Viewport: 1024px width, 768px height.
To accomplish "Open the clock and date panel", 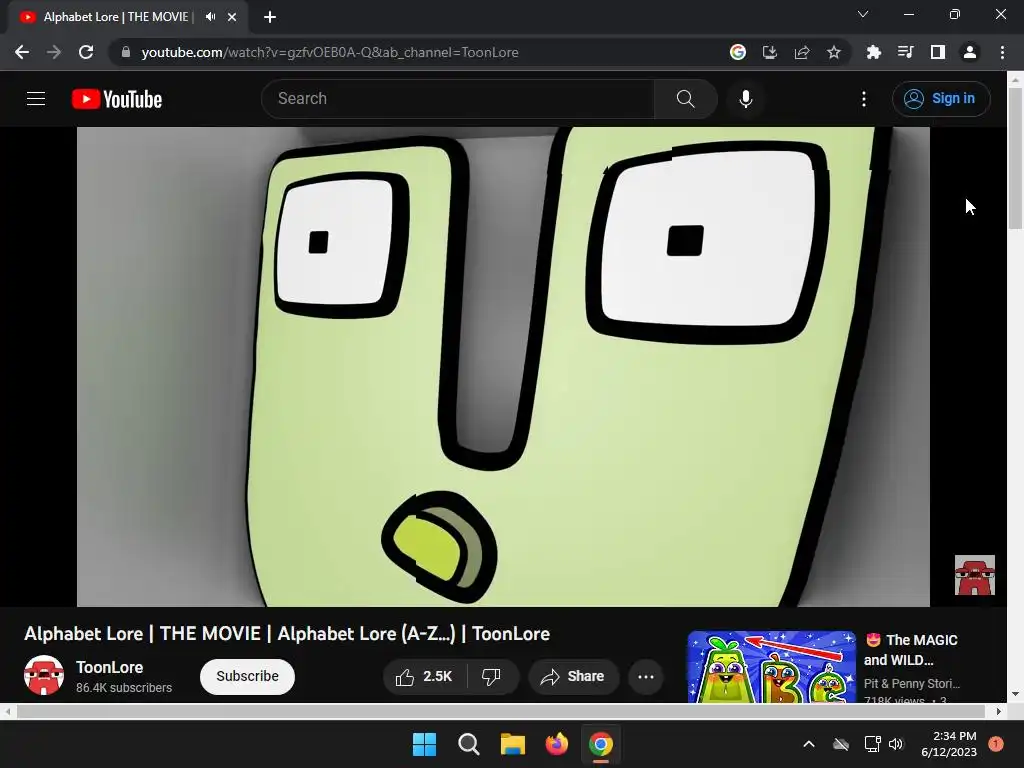I will pyautogui.click(x=949, y=744).
